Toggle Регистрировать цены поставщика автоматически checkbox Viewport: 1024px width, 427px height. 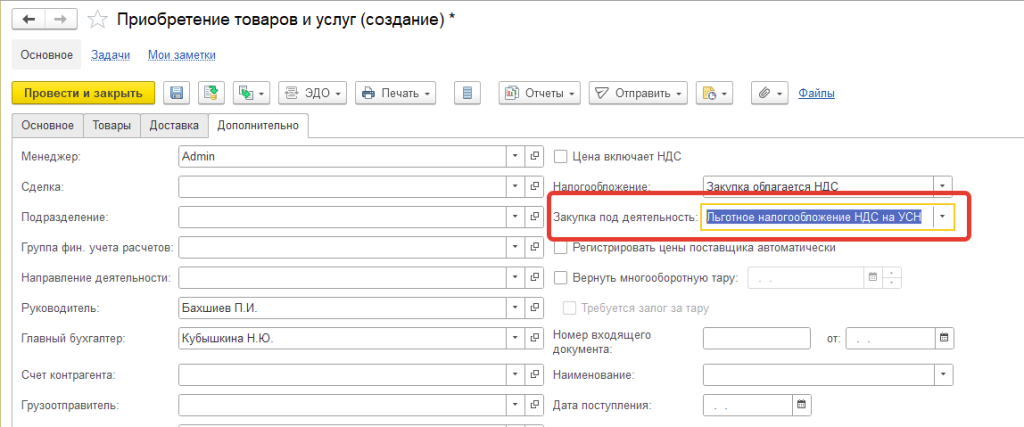click(x=560, y=247)
